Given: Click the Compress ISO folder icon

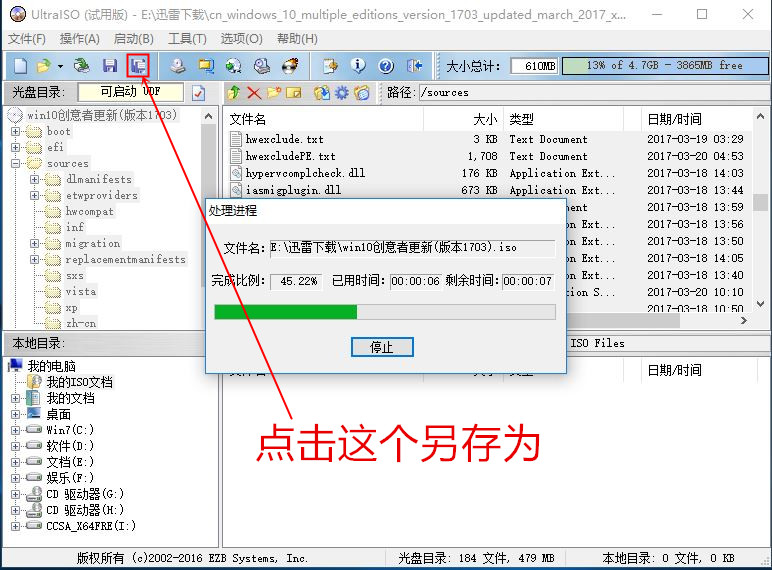Looking at the screenshot, I should tap(206, 65).
